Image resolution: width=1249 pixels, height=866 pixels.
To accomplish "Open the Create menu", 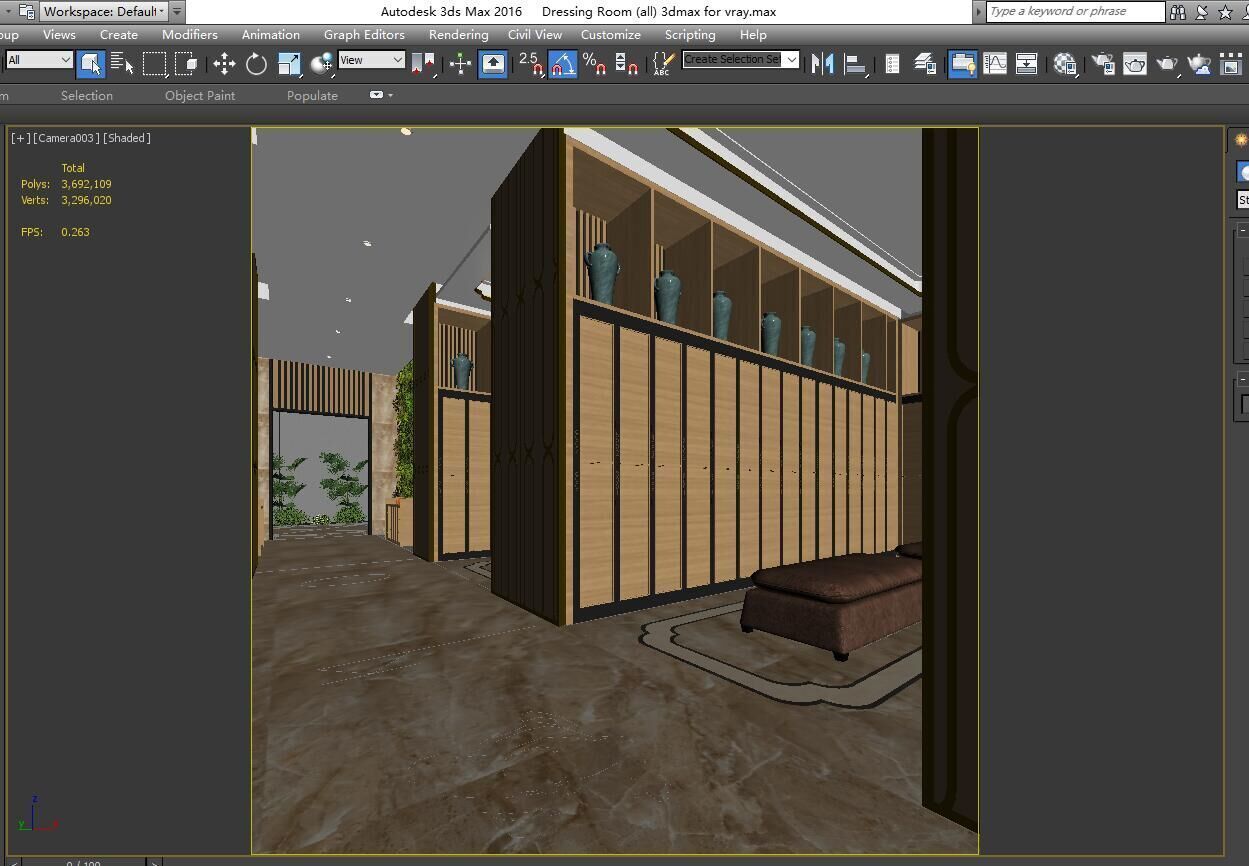I will tap(119, 34).
